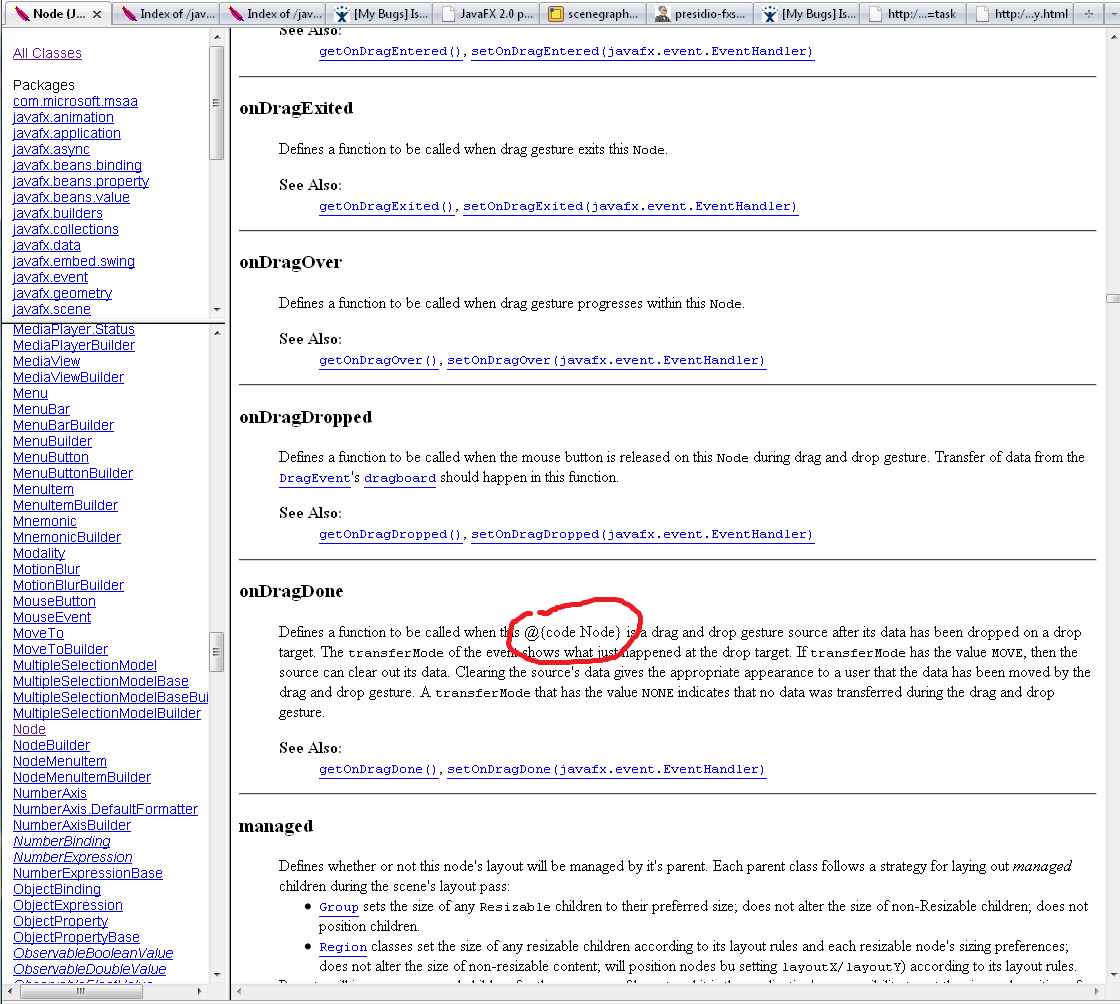Image resolution: width=1120 pixels, height=1004 pixels.
Task: Open the presidio-fxs tab
Action: [701, 14]
